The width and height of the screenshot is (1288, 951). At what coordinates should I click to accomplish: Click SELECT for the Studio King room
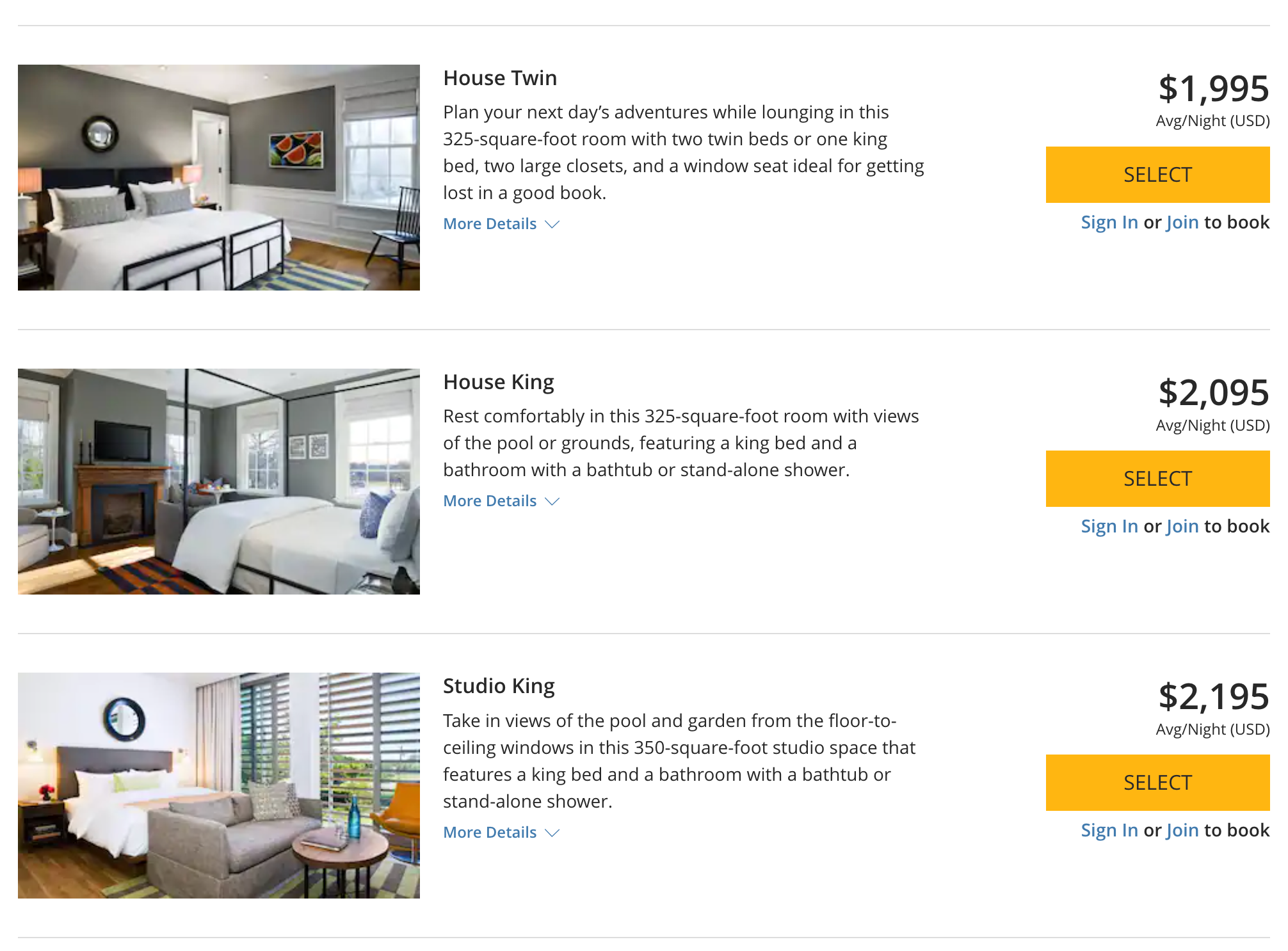pyautogui.click(x=1157, y=782)
